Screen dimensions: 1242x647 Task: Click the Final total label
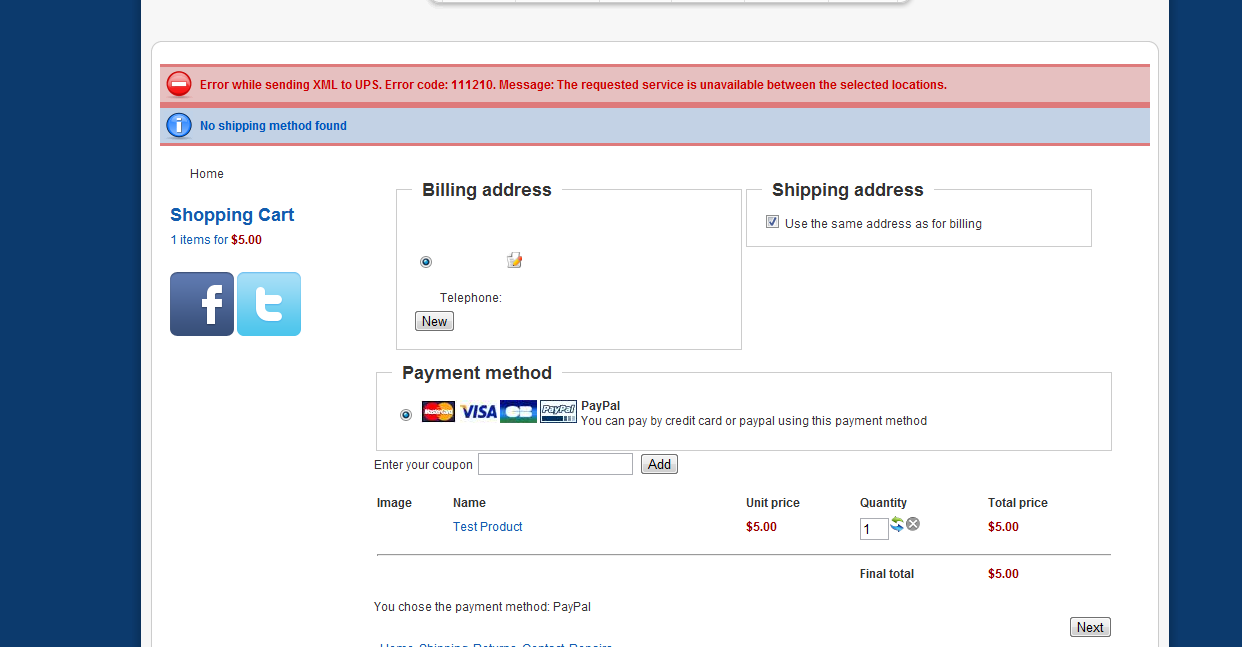[x=887, y=574]
